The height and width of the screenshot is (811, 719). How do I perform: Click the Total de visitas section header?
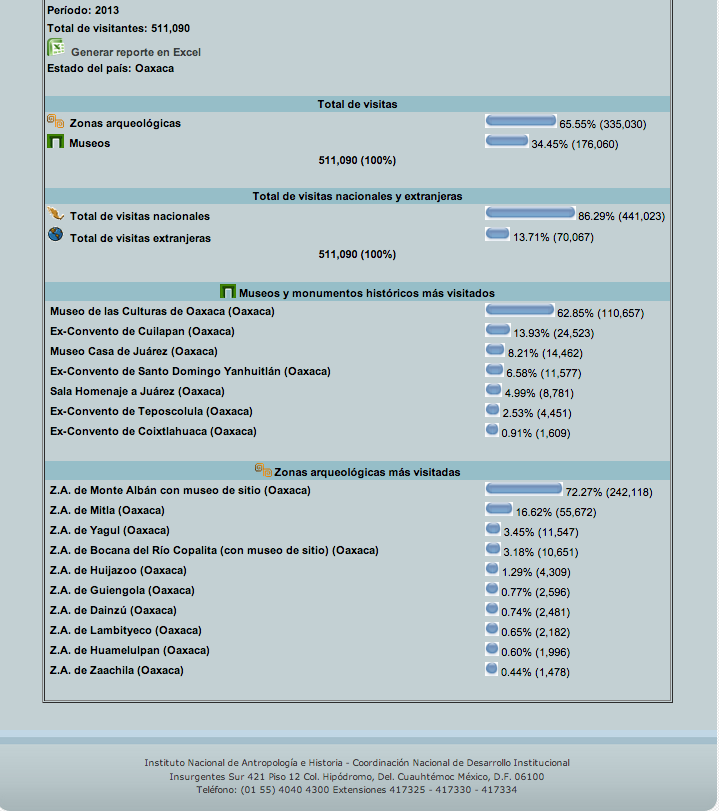pyautogui.click(x=357, y=104)
